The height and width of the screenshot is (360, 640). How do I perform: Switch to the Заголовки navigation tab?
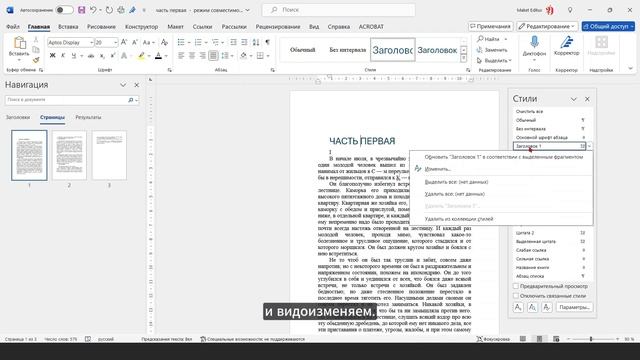tap(18, 118)
